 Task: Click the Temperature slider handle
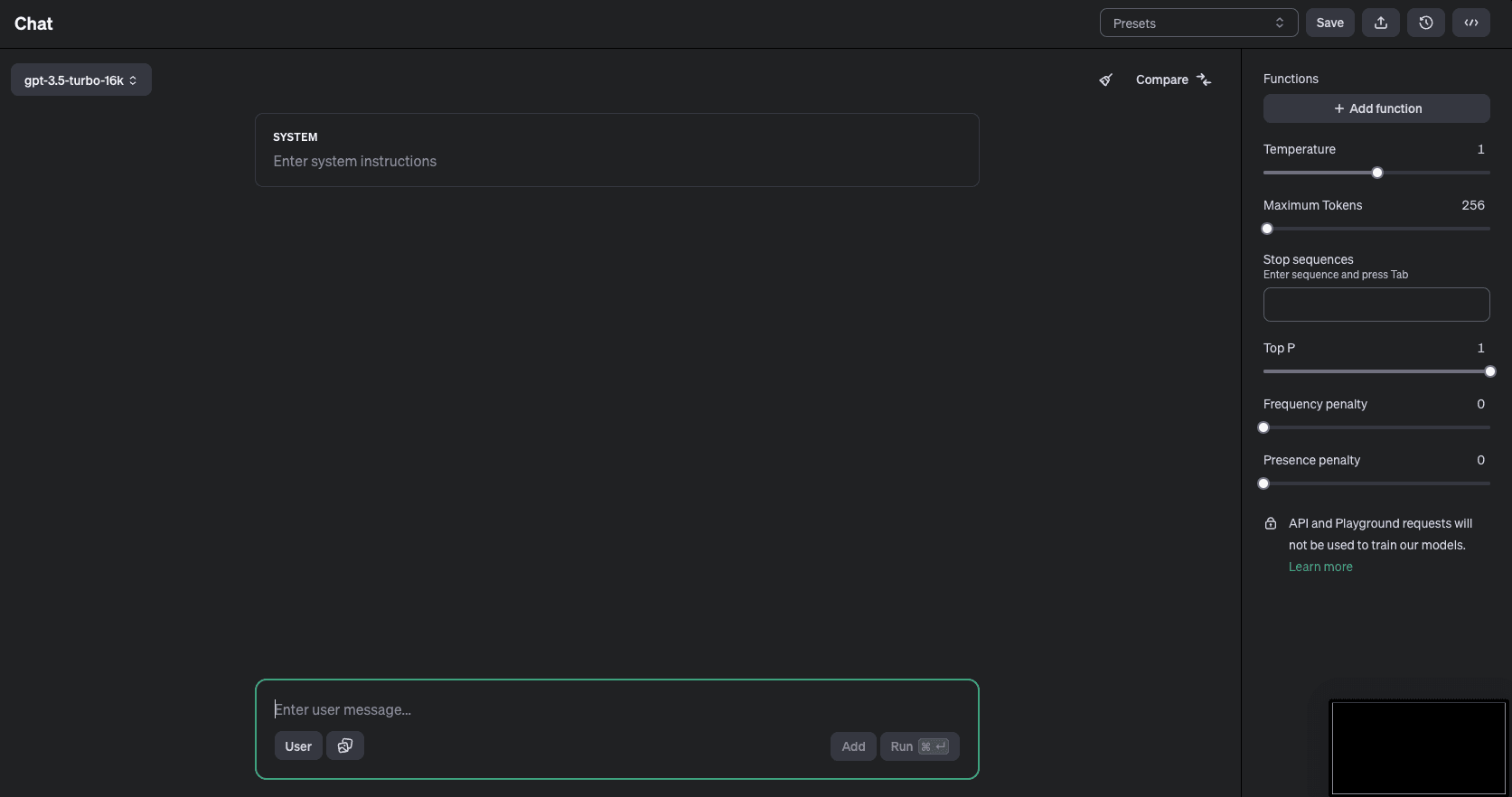pyautogui.click(x=1377, y=173)
